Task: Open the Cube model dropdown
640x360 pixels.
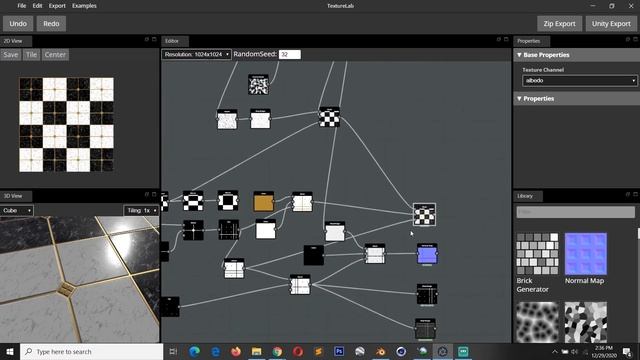Action: [x=17, y=211]
